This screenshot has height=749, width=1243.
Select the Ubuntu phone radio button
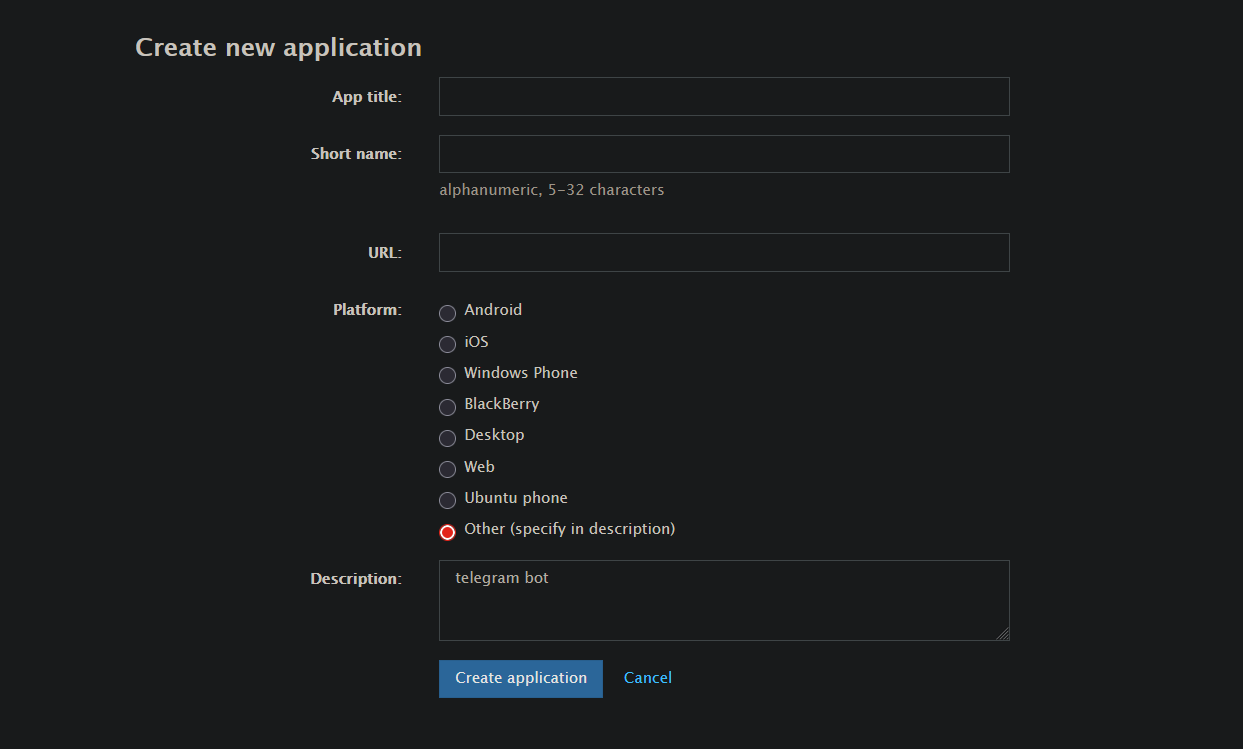coord(447,500)
